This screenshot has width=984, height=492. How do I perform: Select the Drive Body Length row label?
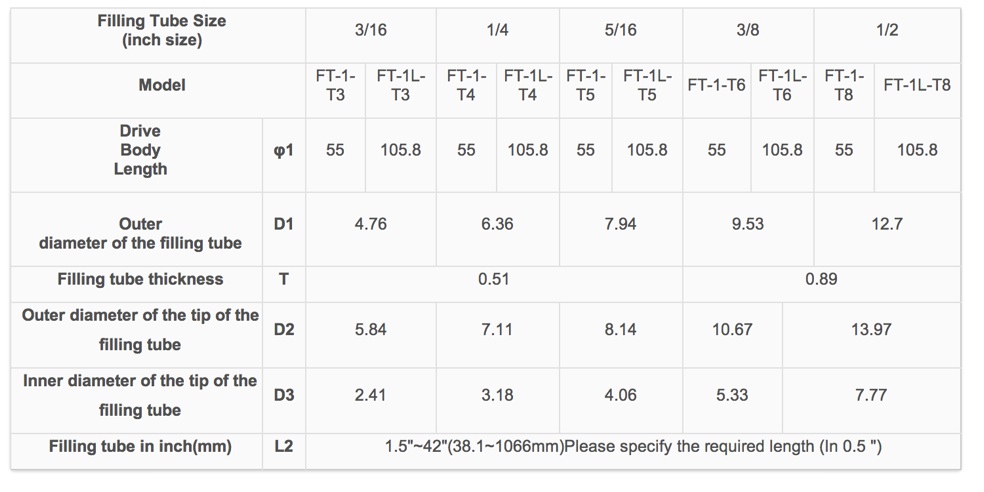(x=140, y=150)
